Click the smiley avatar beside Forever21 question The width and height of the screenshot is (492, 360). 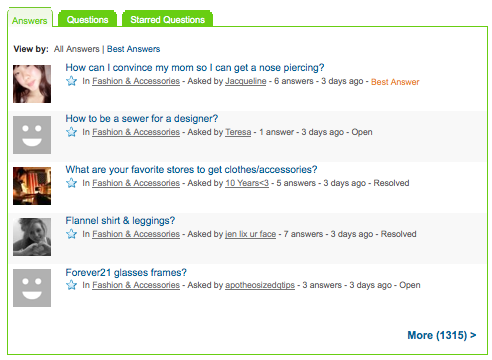(32, 288)
